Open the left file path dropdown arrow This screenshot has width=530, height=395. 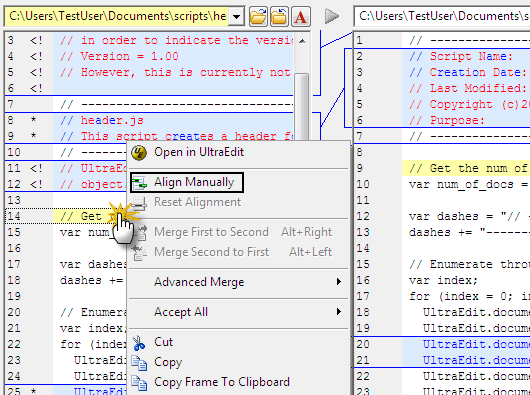click(x=237, y=16)
